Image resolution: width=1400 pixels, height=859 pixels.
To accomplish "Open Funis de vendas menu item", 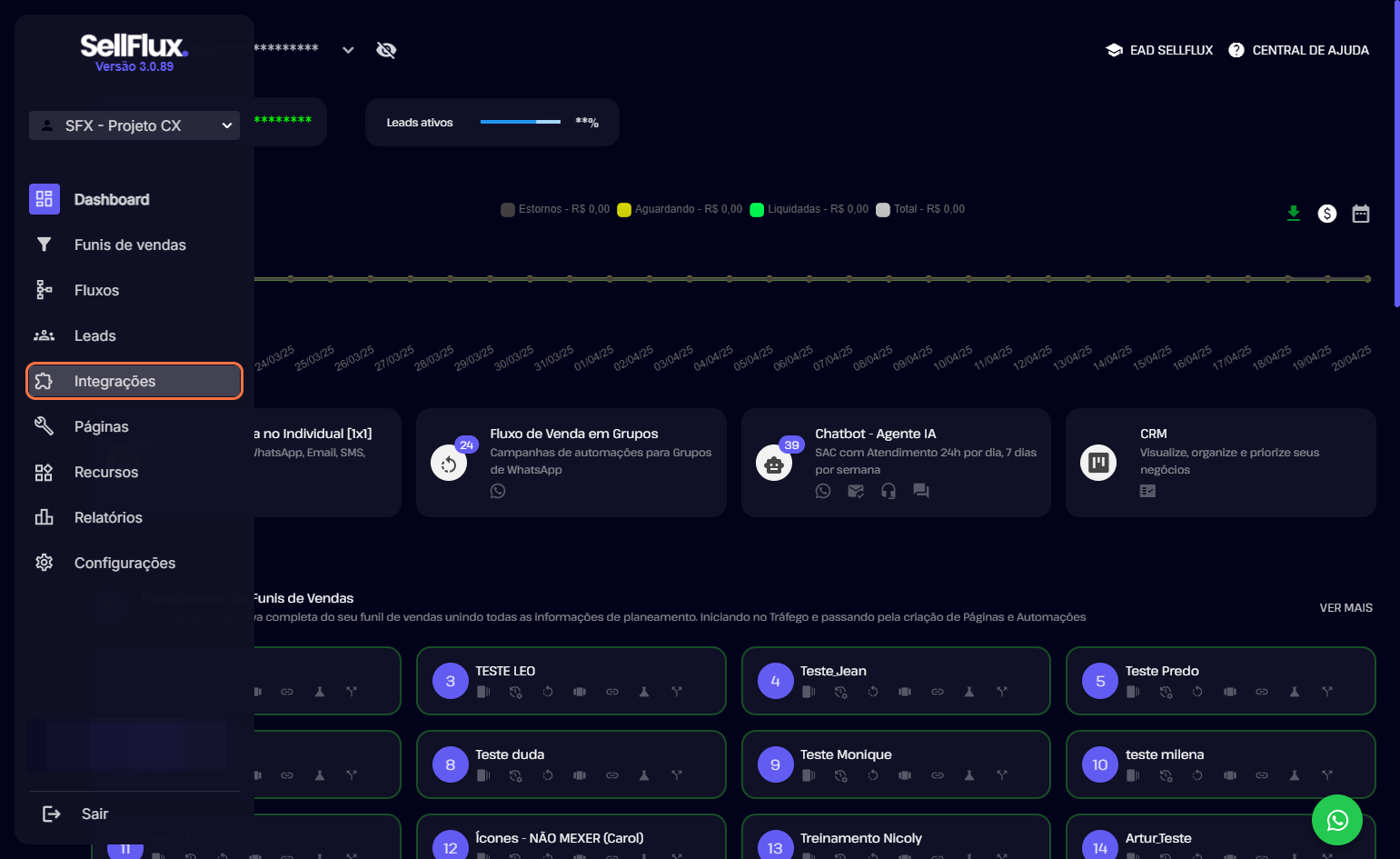I will tap(134, 245).
